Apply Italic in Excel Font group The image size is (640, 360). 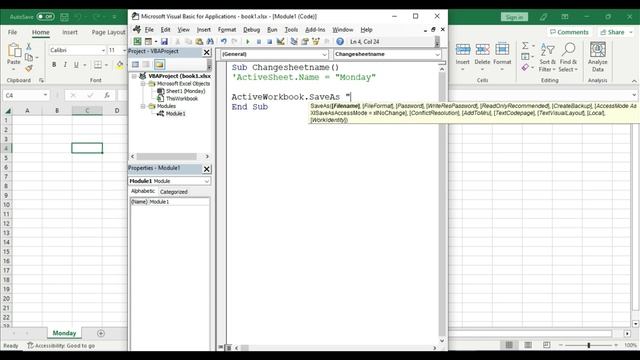[x=65, y=64]
